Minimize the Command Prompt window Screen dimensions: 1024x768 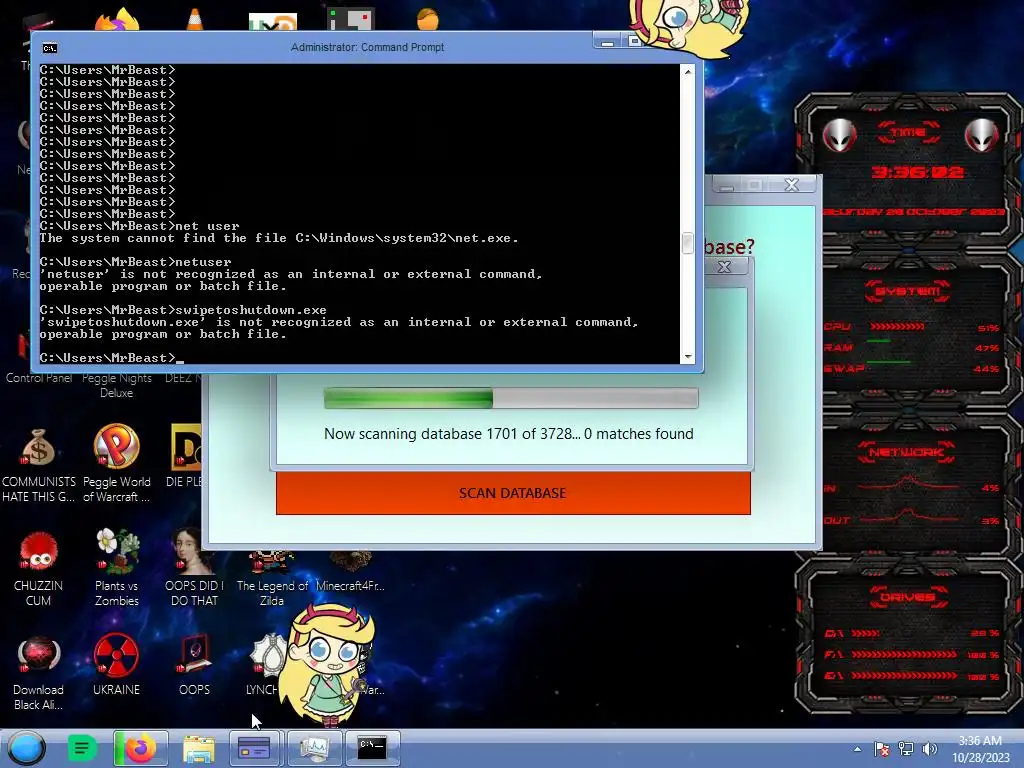click(x=607, y=42)
